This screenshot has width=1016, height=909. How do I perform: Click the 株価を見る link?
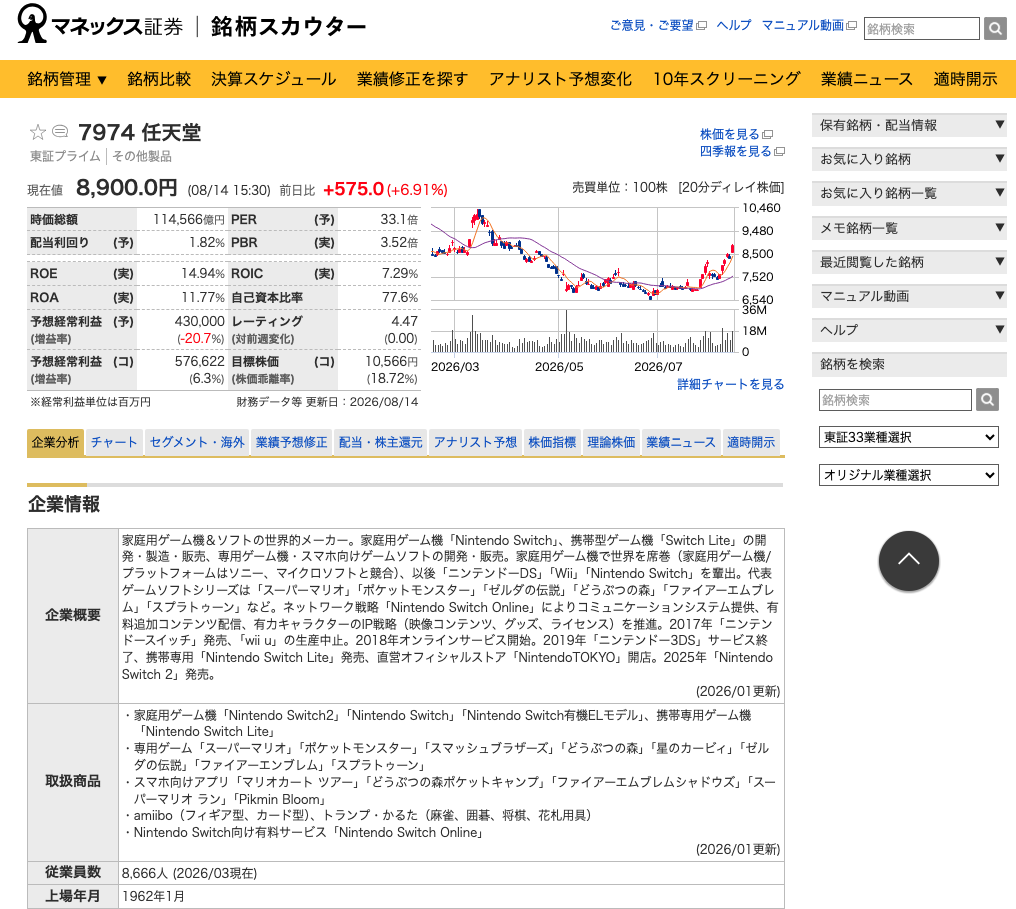730,134
